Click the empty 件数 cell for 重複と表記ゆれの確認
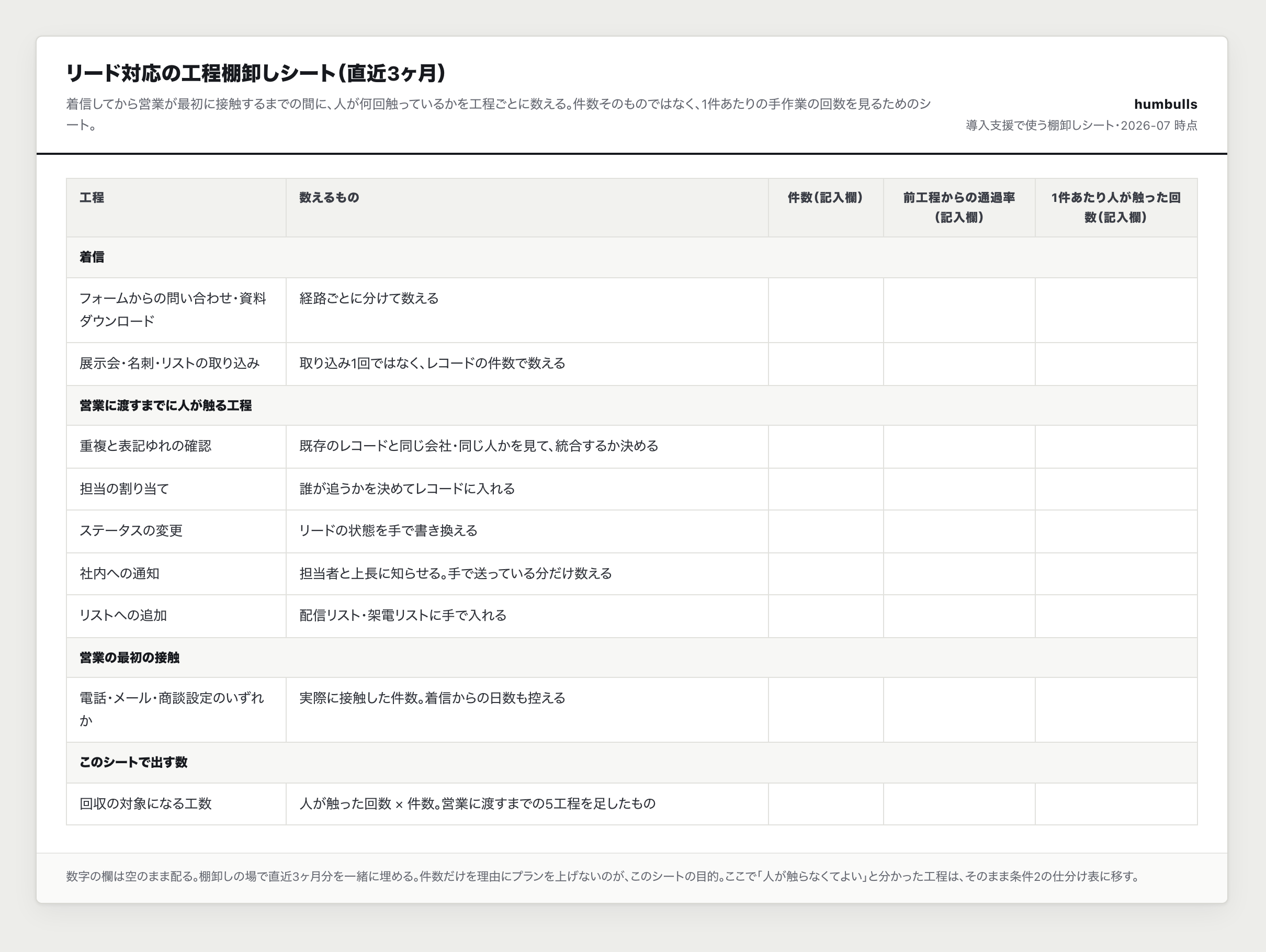The image size is (1266, 952). (826, 446)
